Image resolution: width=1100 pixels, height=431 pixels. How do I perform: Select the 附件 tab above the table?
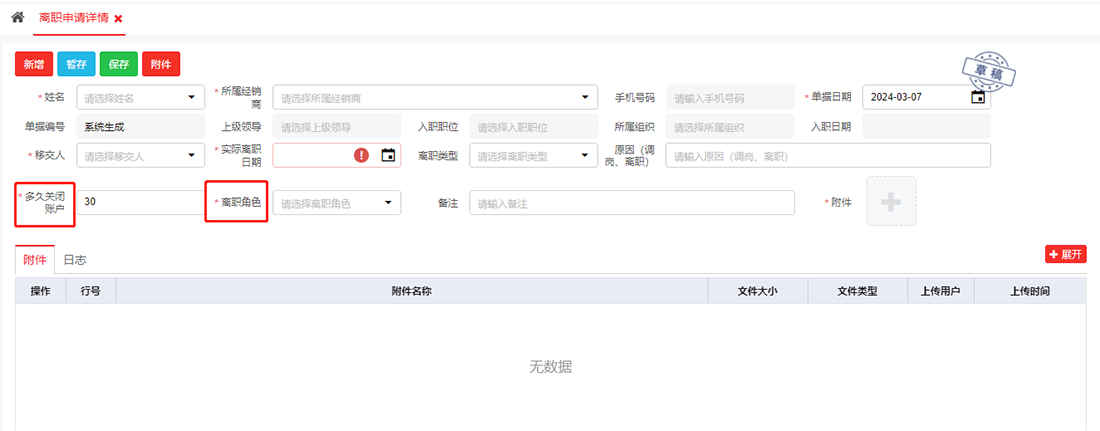35,260
